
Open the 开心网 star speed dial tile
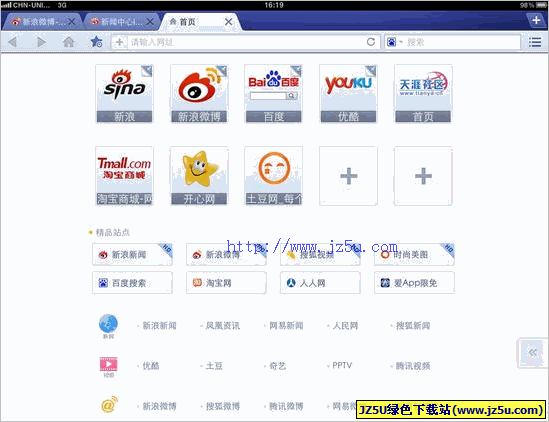pyautogui.click(x=199, y=176)
